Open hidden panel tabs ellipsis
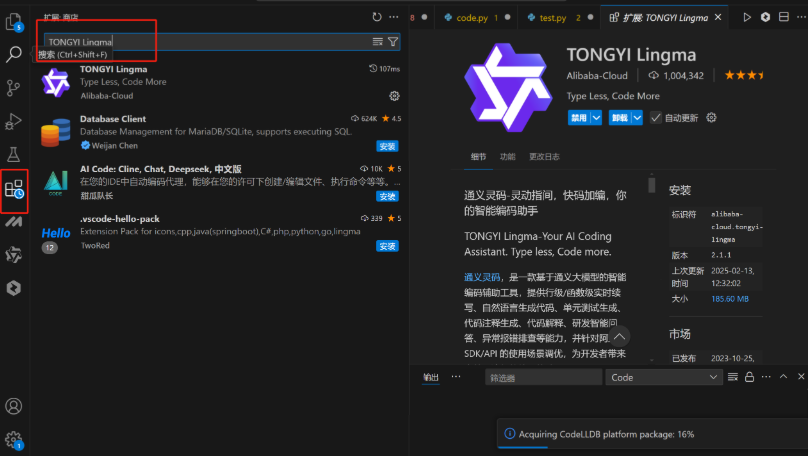808x456 pixels. coord(456,377)
